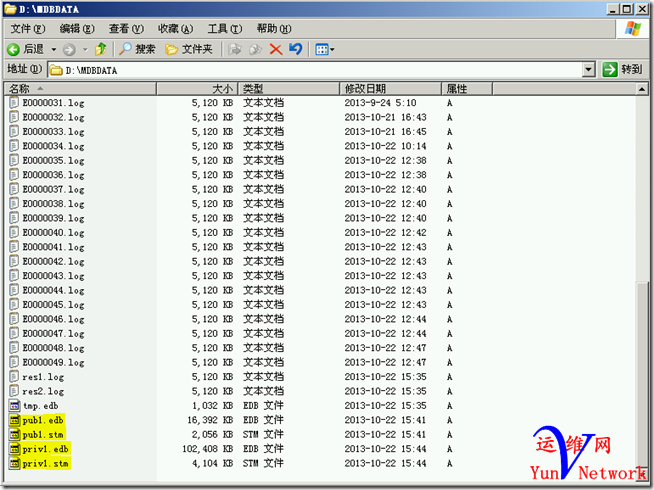Sort by Attributes (属性) column header

pyautogui.click(x=467, y=88)
